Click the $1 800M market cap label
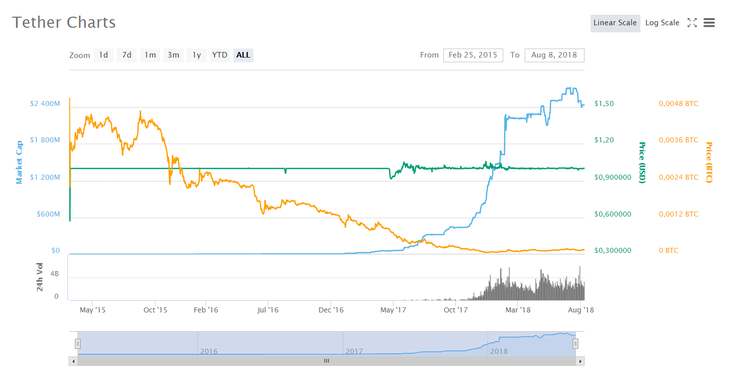The height and width of the screenshot is (370, 750). click(x=46, y=140)
